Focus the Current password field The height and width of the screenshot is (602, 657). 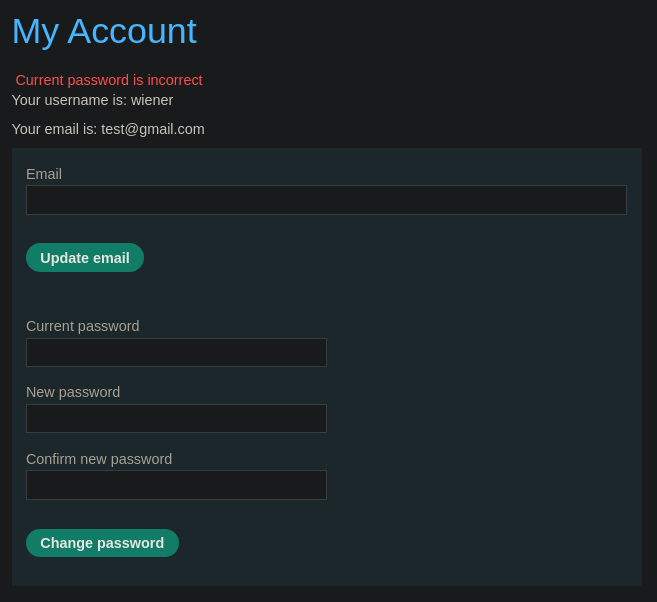pyautogui.click(x=176, y=352)
